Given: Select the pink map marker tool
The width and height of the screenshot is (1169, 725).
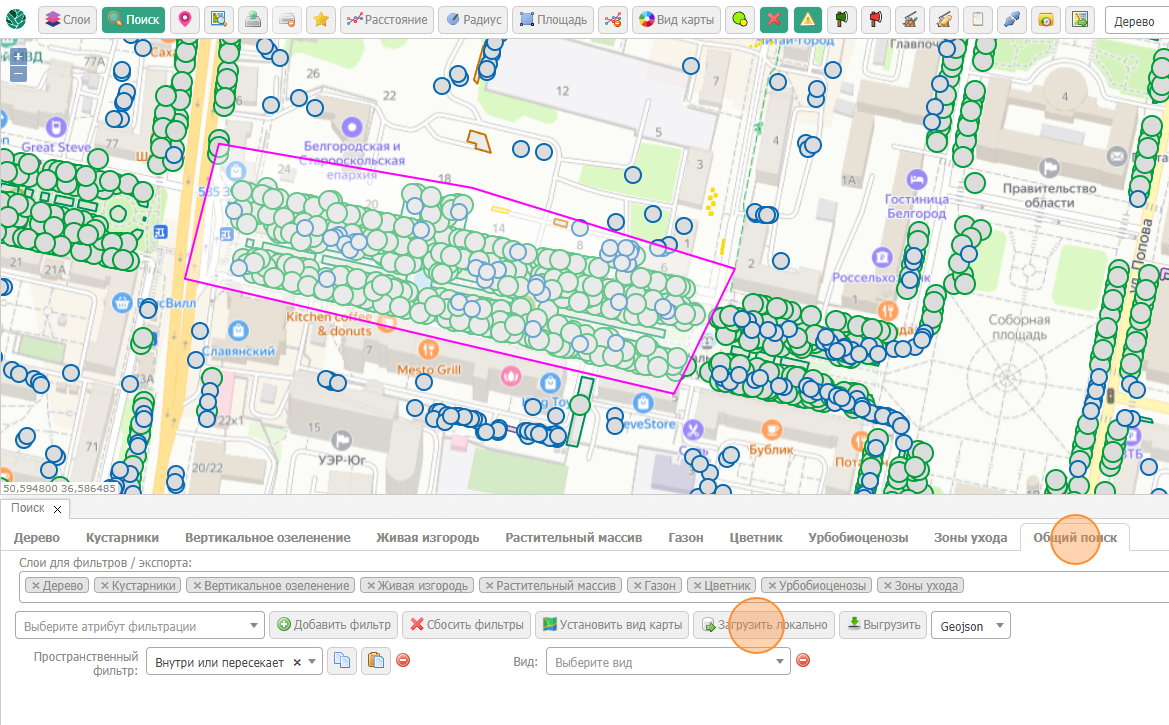Looking at the screenshot, I should pyautogui.click(x=185, y=20).
